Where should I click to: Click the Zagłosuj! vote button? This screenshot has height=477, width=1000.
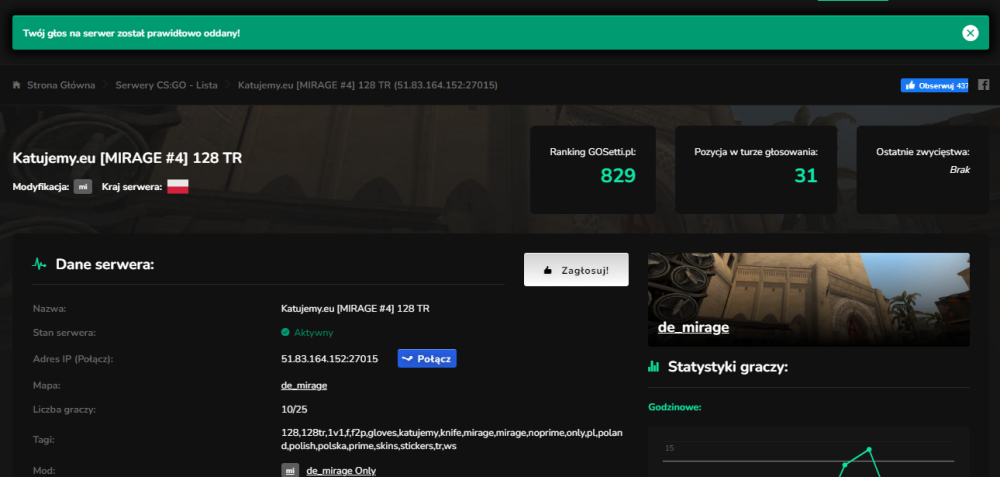point(576,270)
